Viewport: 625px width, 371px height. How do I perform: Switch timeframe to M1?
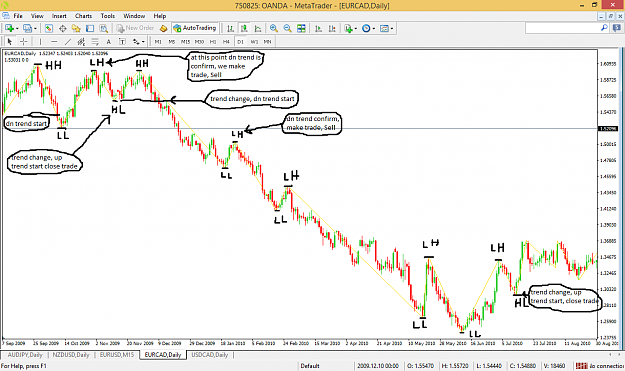point(158,41)
